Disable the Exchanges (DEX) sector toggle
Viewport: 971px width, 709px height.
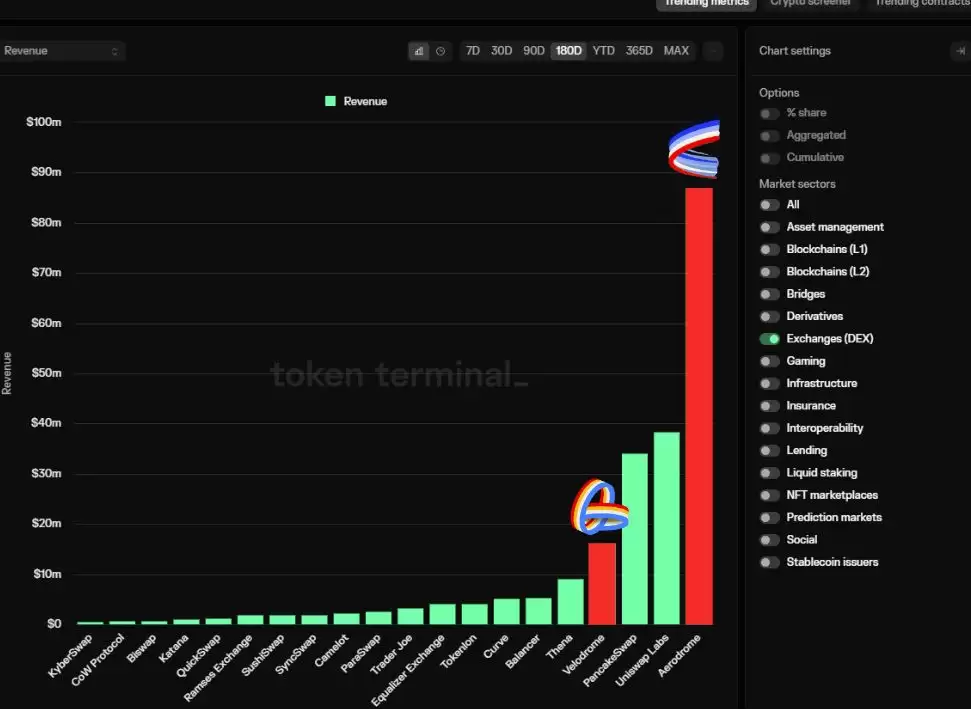tap(769, 339)
